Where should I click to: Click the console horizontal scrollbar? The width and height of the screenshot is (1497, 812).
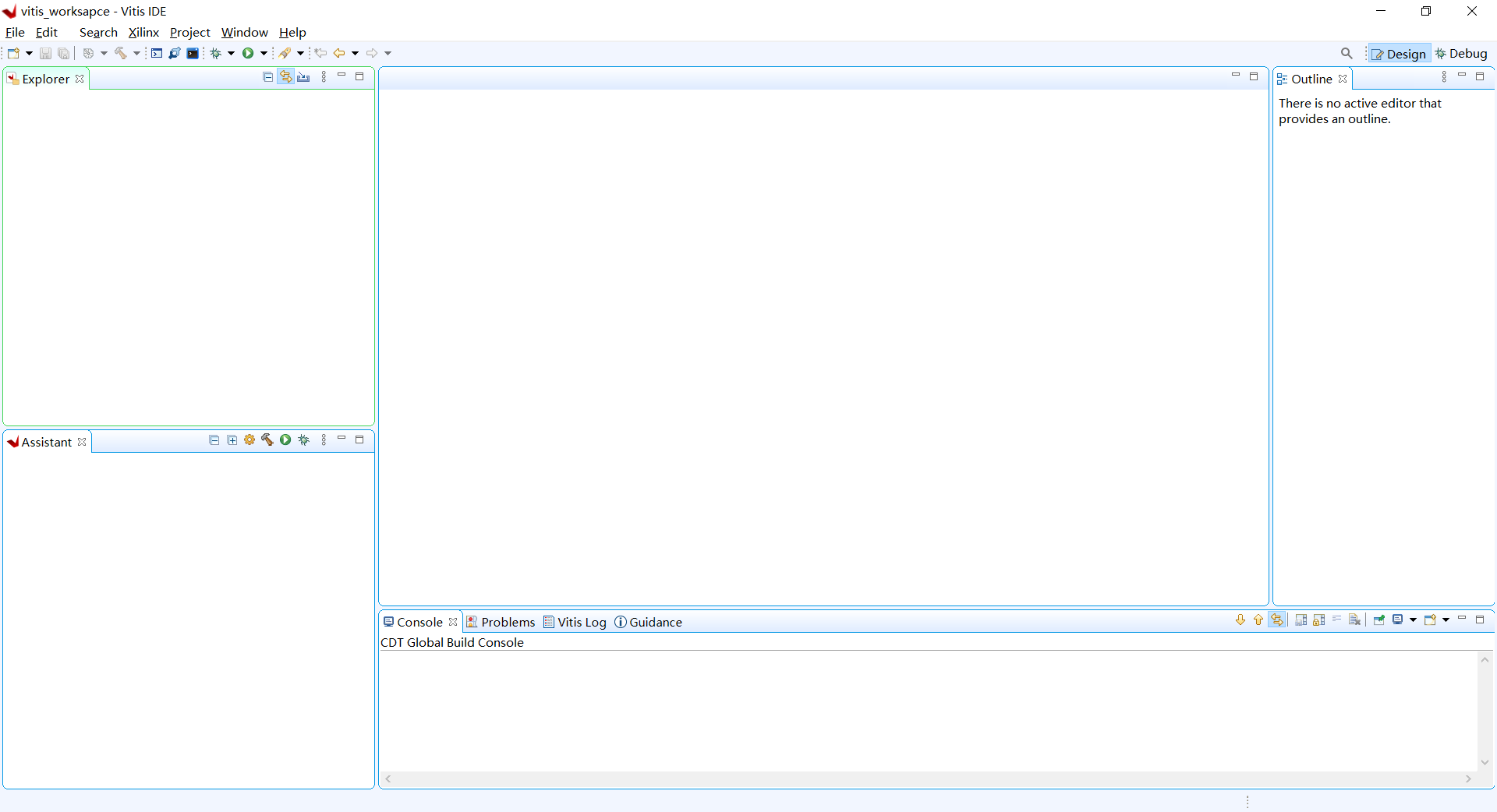pos(928,778)
